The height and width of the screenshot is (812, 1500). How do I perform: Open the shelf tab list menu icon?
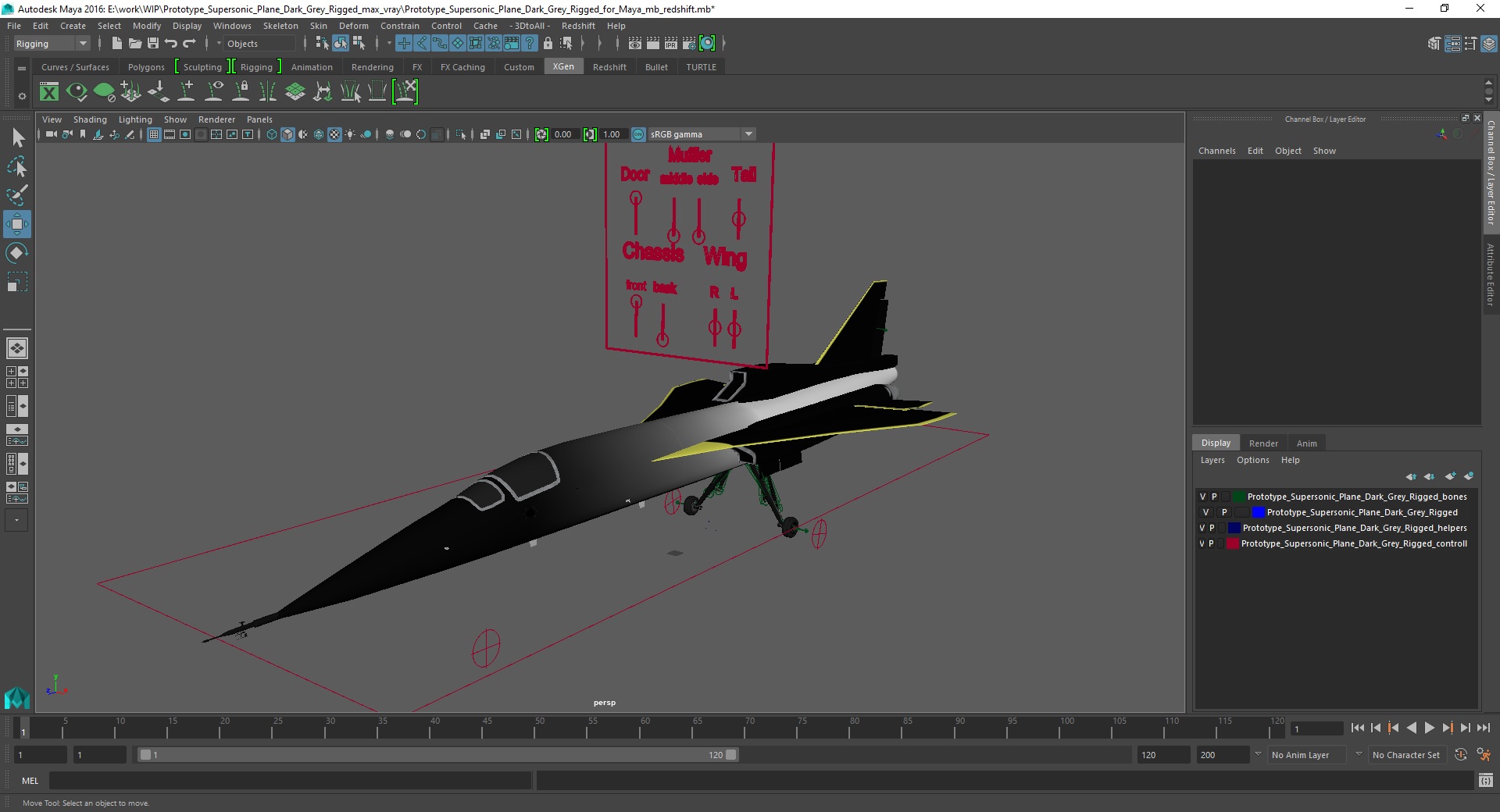(22, 68)
